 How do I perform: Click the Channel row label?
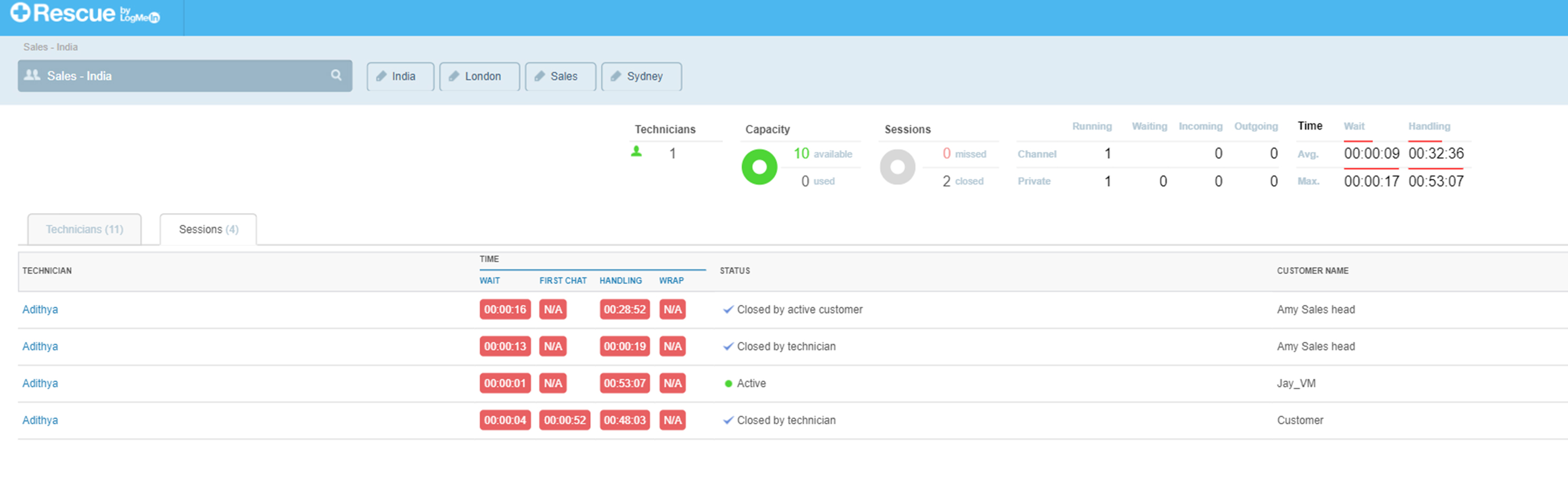1037,154
